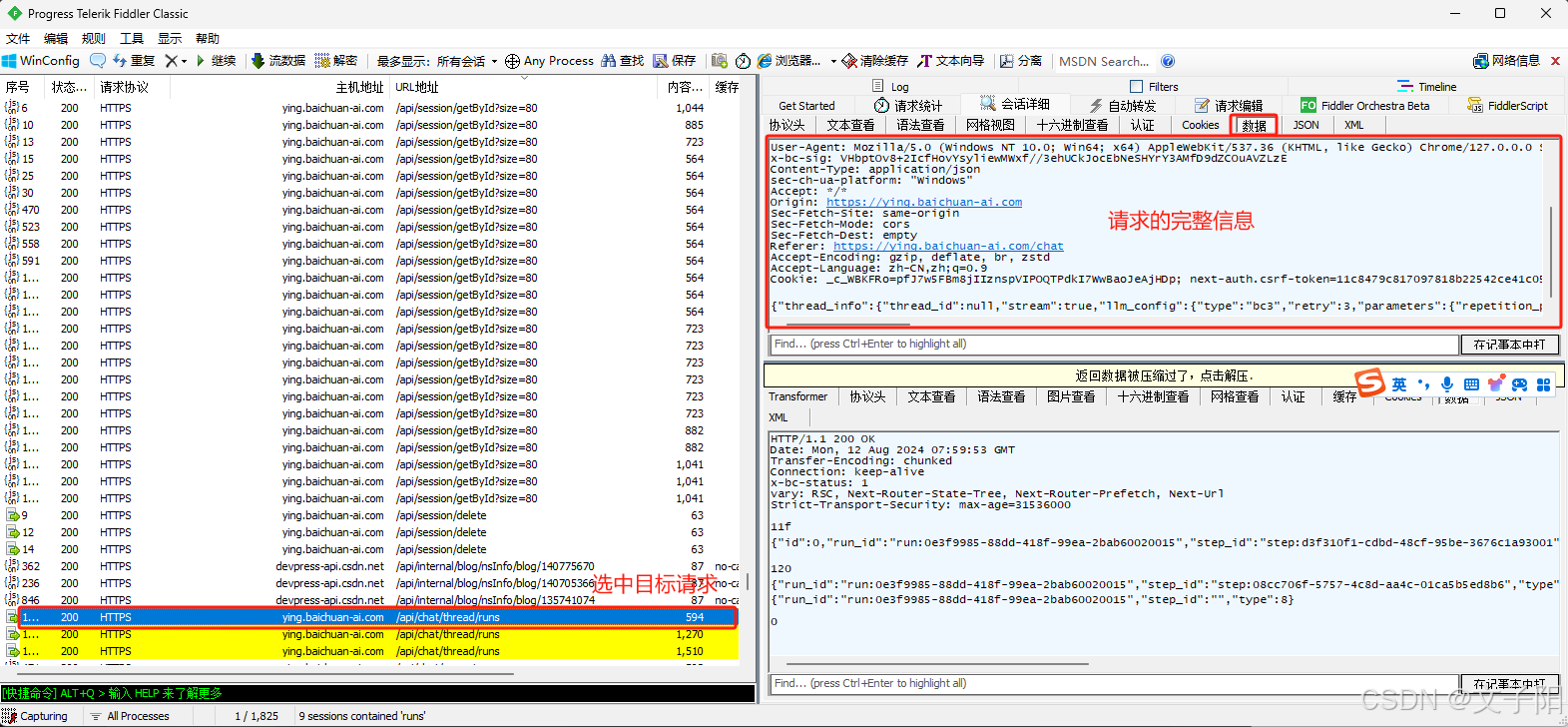Open the X remove dropdown arrow
The width and height of the screenshot is (1568, 727).
(184, 62)
